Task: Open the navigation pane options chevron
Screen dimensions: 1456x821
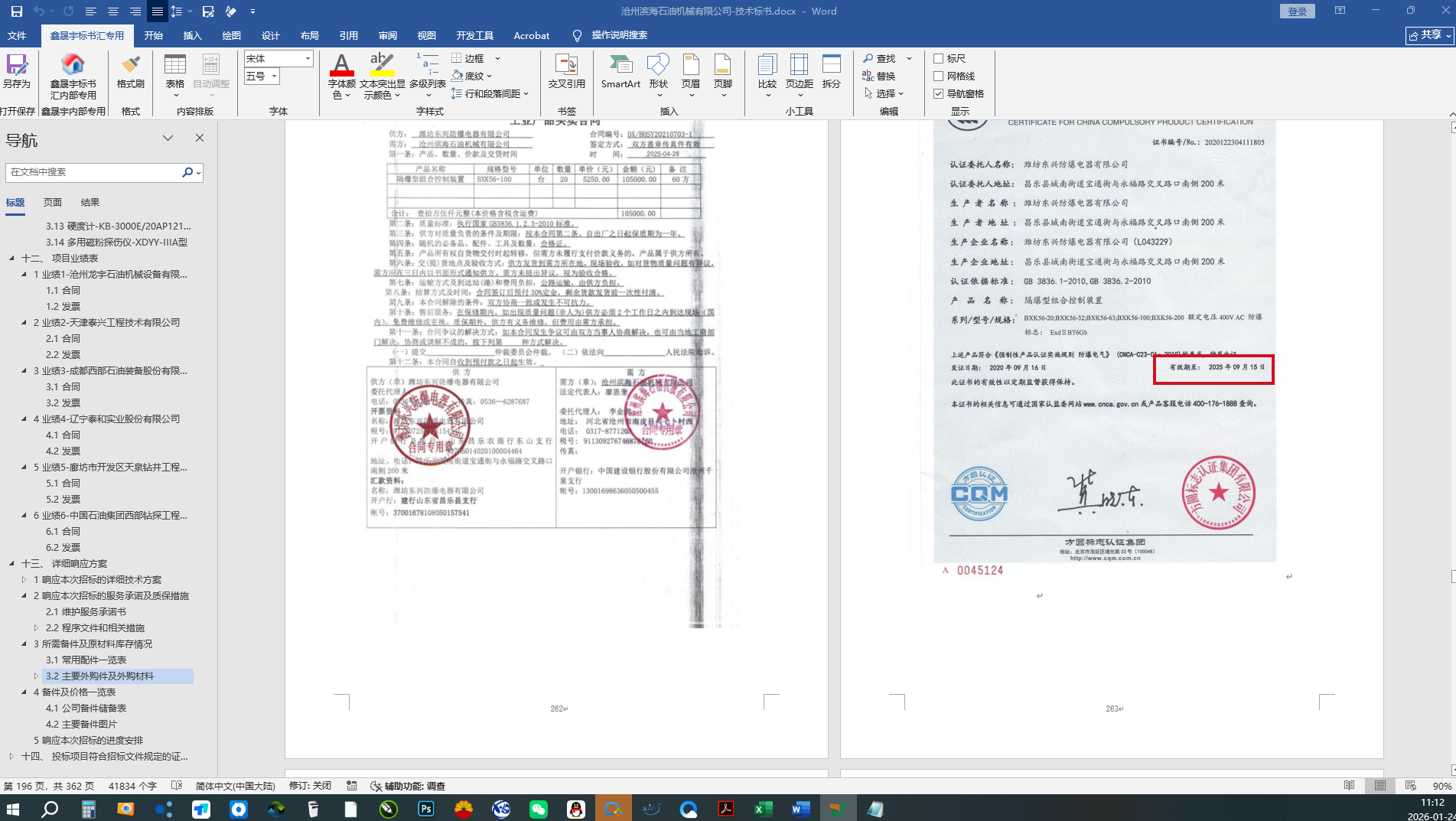Action: tap(168, 138)
